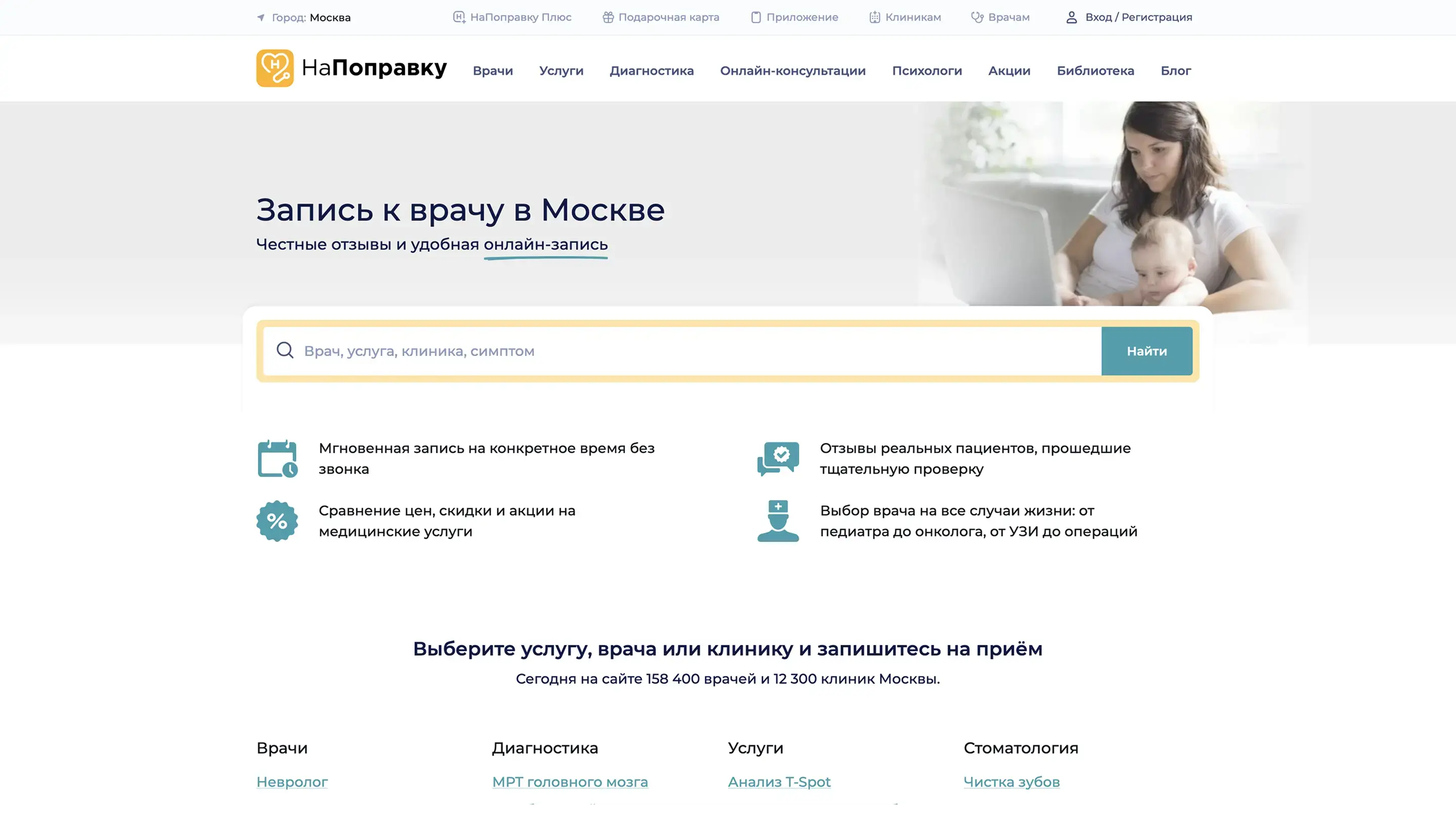Image resolution: width=1456 pixels, height=819 pixels.
Task: Open the Врачи menu in main navigation
Action: point(492,71)
